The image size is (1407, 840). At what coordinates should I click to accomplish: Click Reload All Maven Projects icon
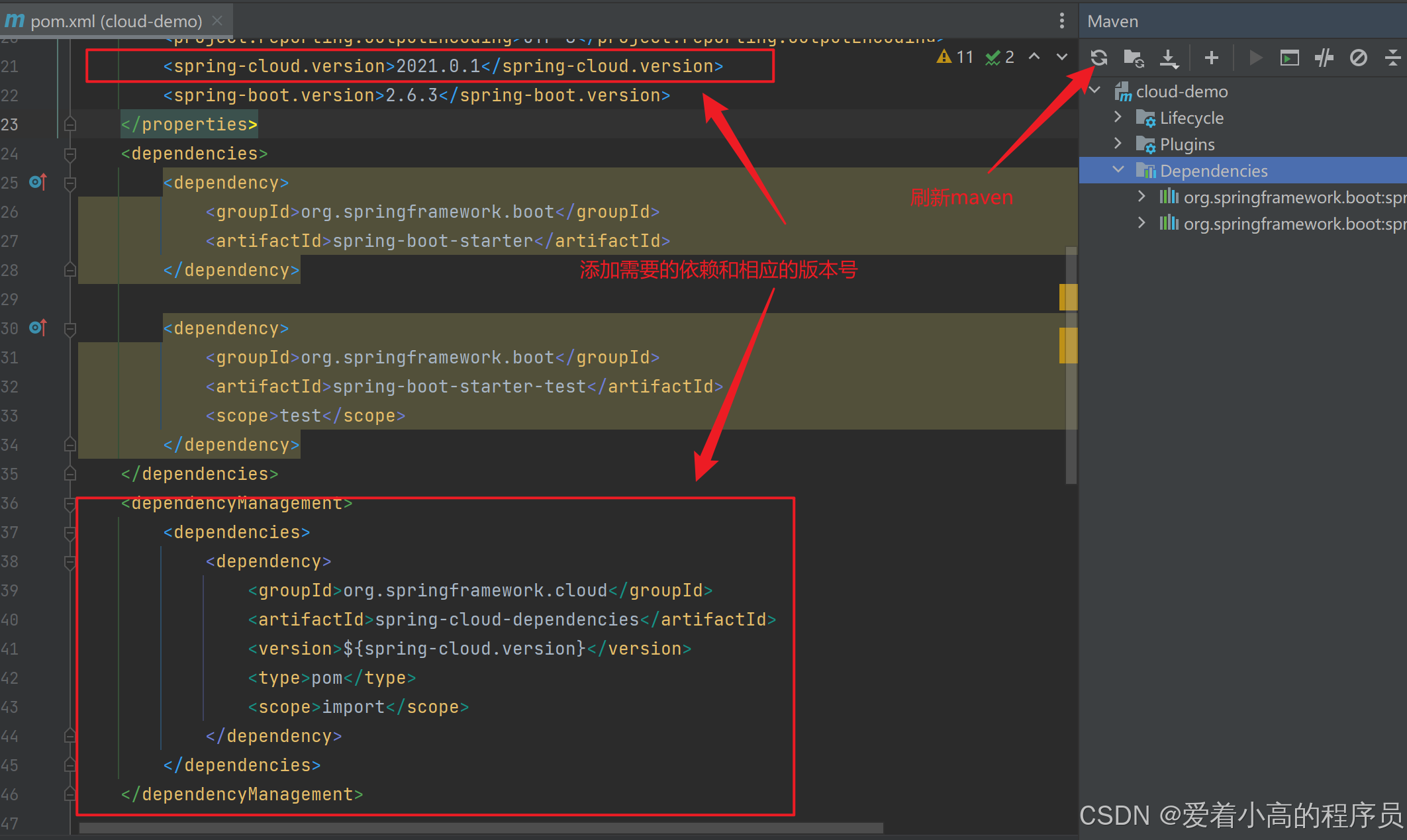1099,58
